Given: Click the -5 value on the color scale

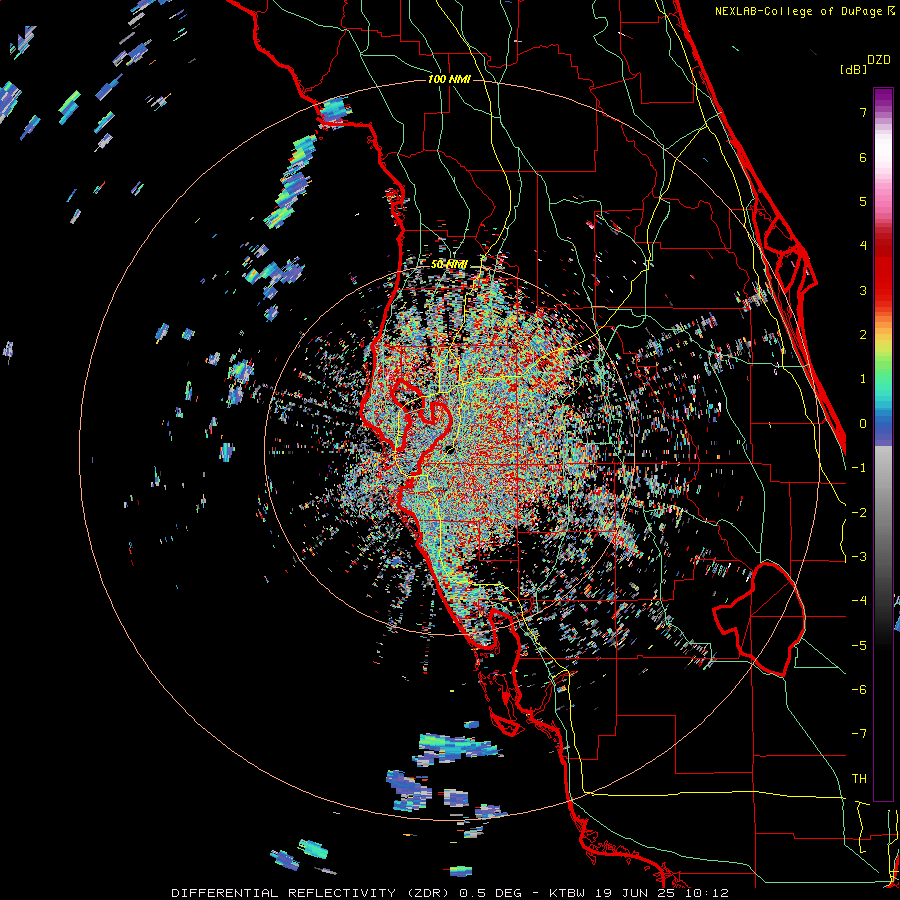Looking at the screenshot, I should tap(859, 646).
